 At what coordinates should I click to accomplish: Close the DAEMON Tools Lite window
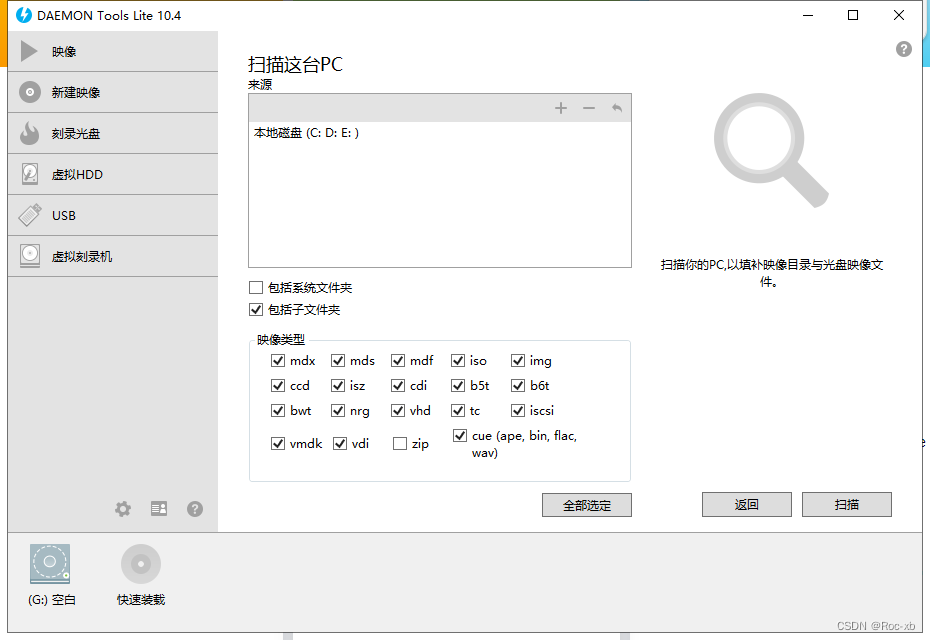tap(899, 15)
